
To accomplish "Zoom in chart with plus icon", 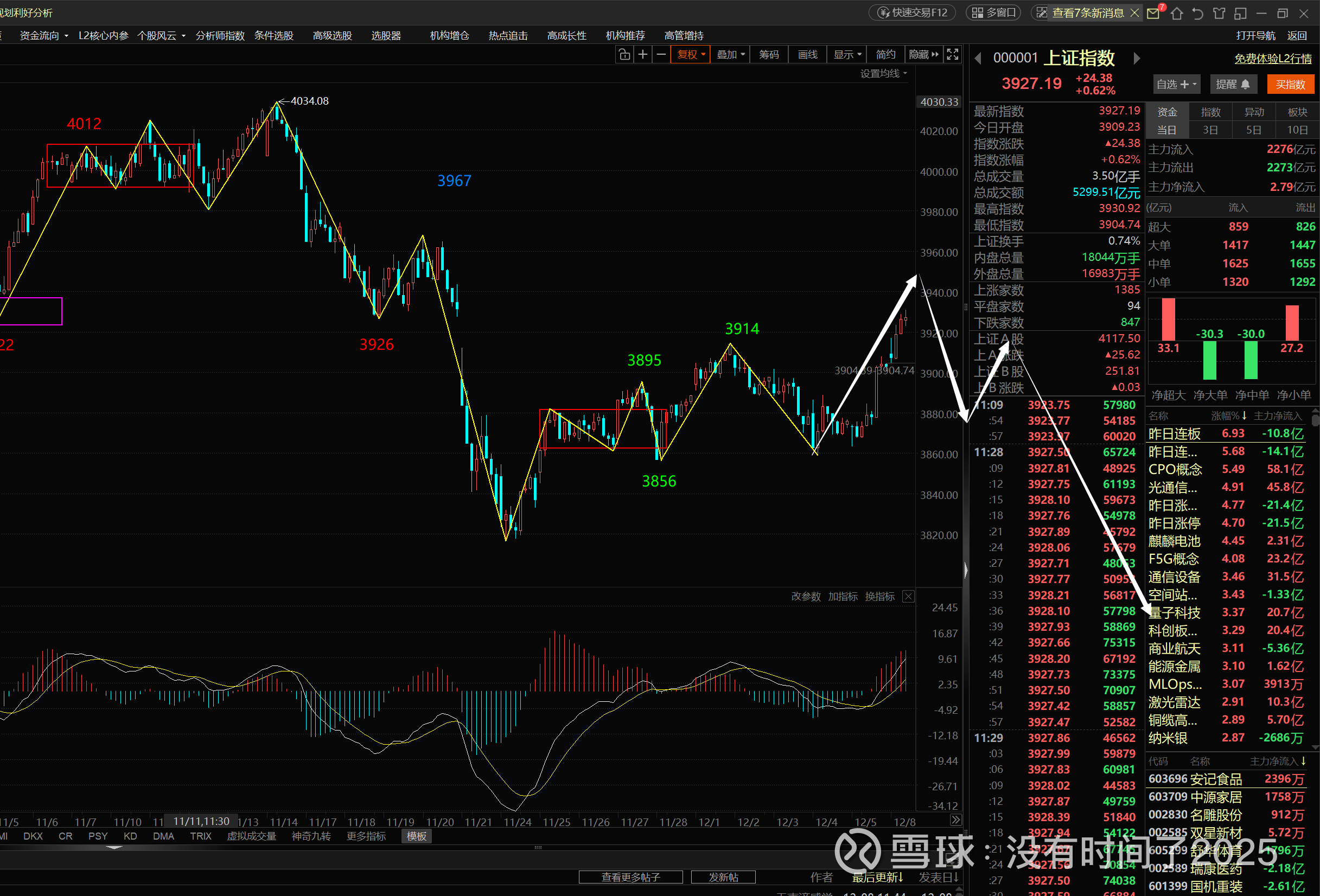I will (x=643, y=55).
